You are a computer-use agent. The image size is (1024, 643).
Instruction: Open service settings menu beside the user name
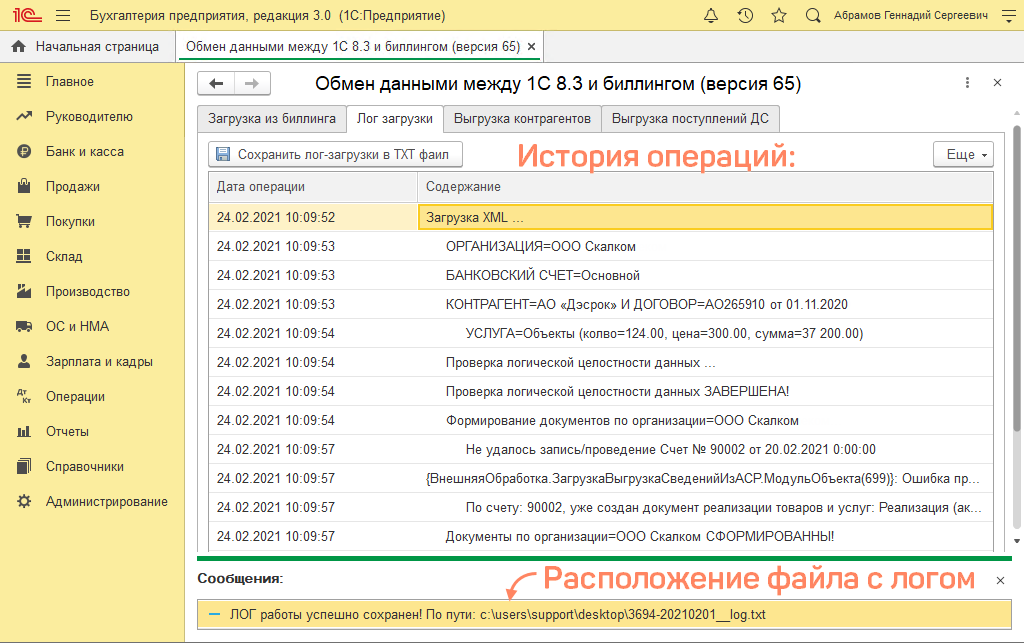(1009, 15)
